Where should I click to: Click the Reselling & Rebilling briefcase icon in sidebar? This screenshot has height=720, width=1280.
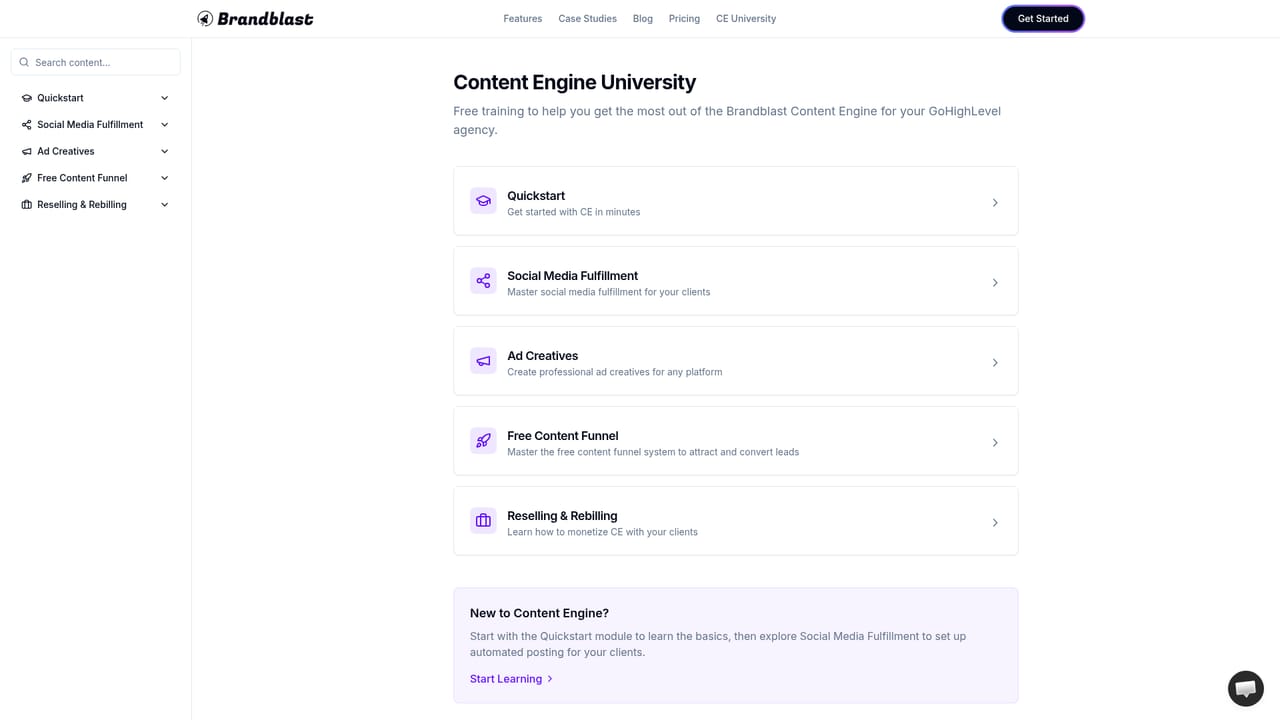coord(27,205)
